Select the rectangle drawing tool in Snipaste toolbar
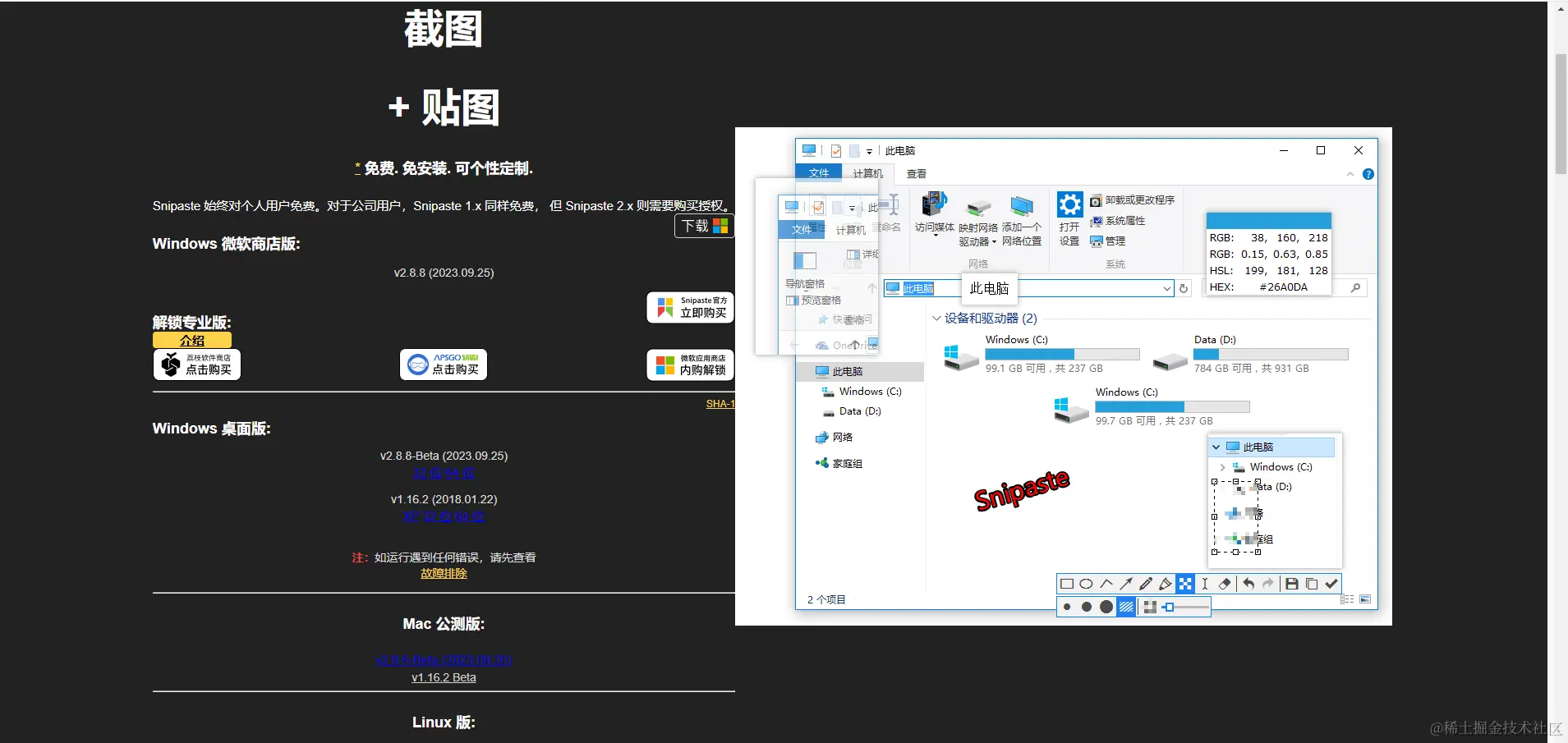The height and width of the screenshot is (743, 1568). pyautogui.click(x=1066, y=584)
